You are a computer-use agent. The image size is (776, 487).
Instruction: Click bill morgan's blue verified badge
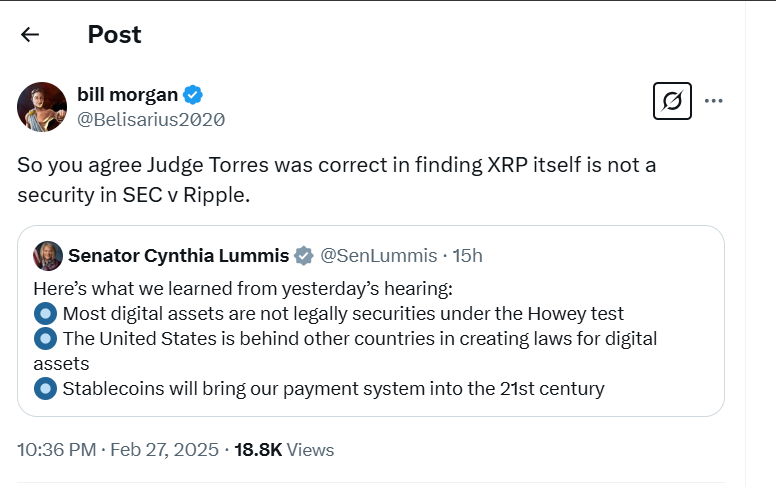pyautogui.click(x=194, y=95)
